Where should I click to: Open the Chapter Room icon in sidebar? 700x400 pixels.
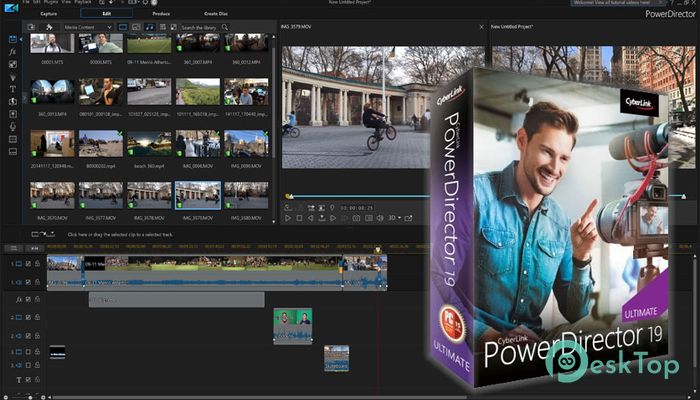[x=12, y=139]
